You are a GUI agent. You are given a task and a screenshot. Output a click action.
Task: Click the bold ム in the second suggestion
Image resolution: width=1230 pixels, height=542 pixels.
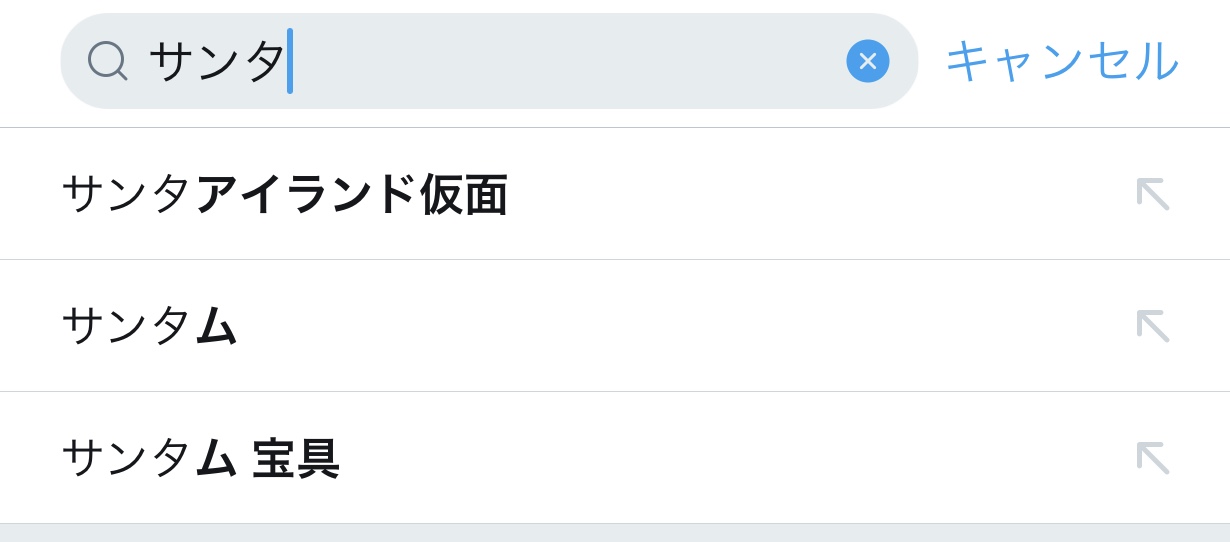tap(216, 326)
